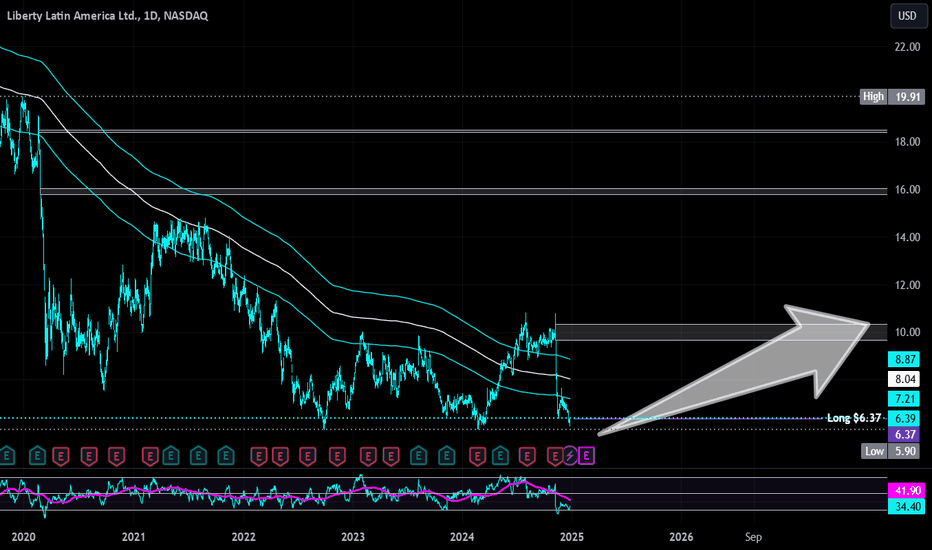Click the 2024 label on time axis
This screenshot has width=932, height=550.
click(462, 537)
